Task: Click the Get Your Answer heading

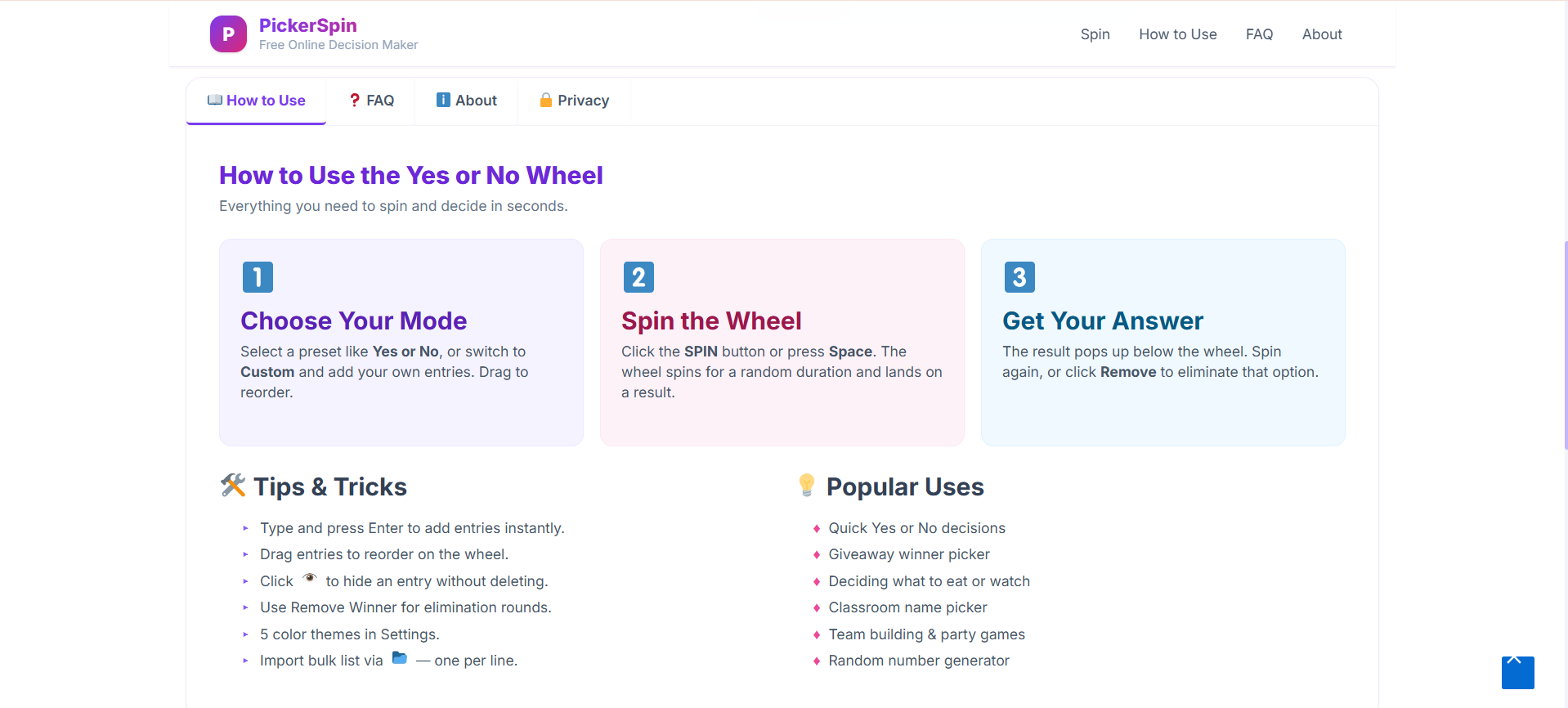Action: pos(1103,320)
